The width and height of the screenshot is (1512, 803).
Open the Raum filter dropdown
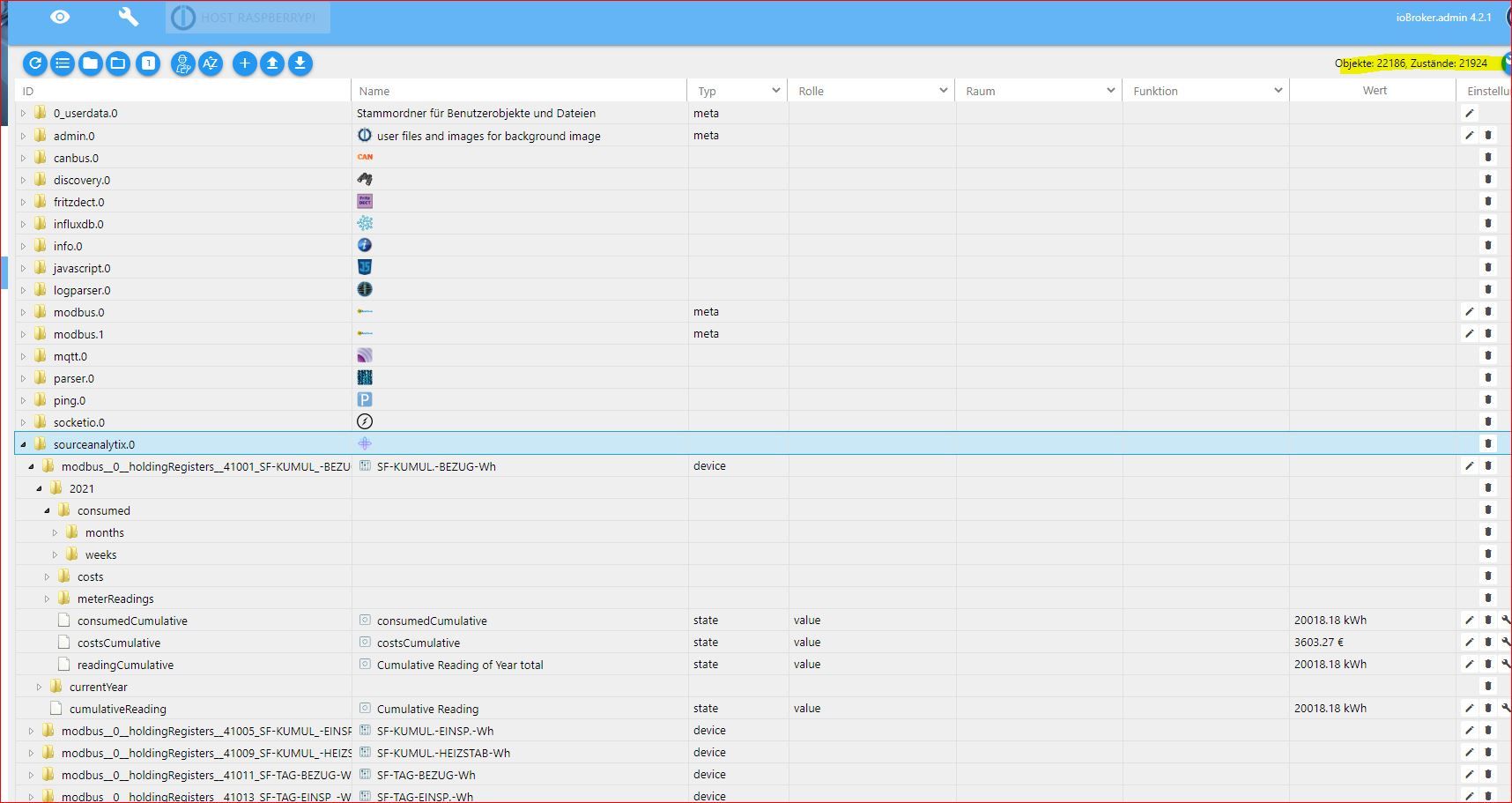click(x=1040, y=91)
